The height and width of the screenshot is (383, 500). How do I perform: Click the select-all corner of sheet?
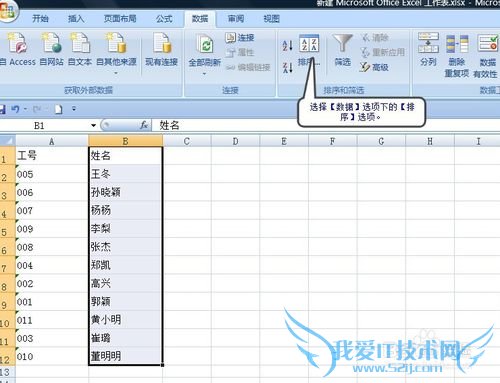click(8, 141)
